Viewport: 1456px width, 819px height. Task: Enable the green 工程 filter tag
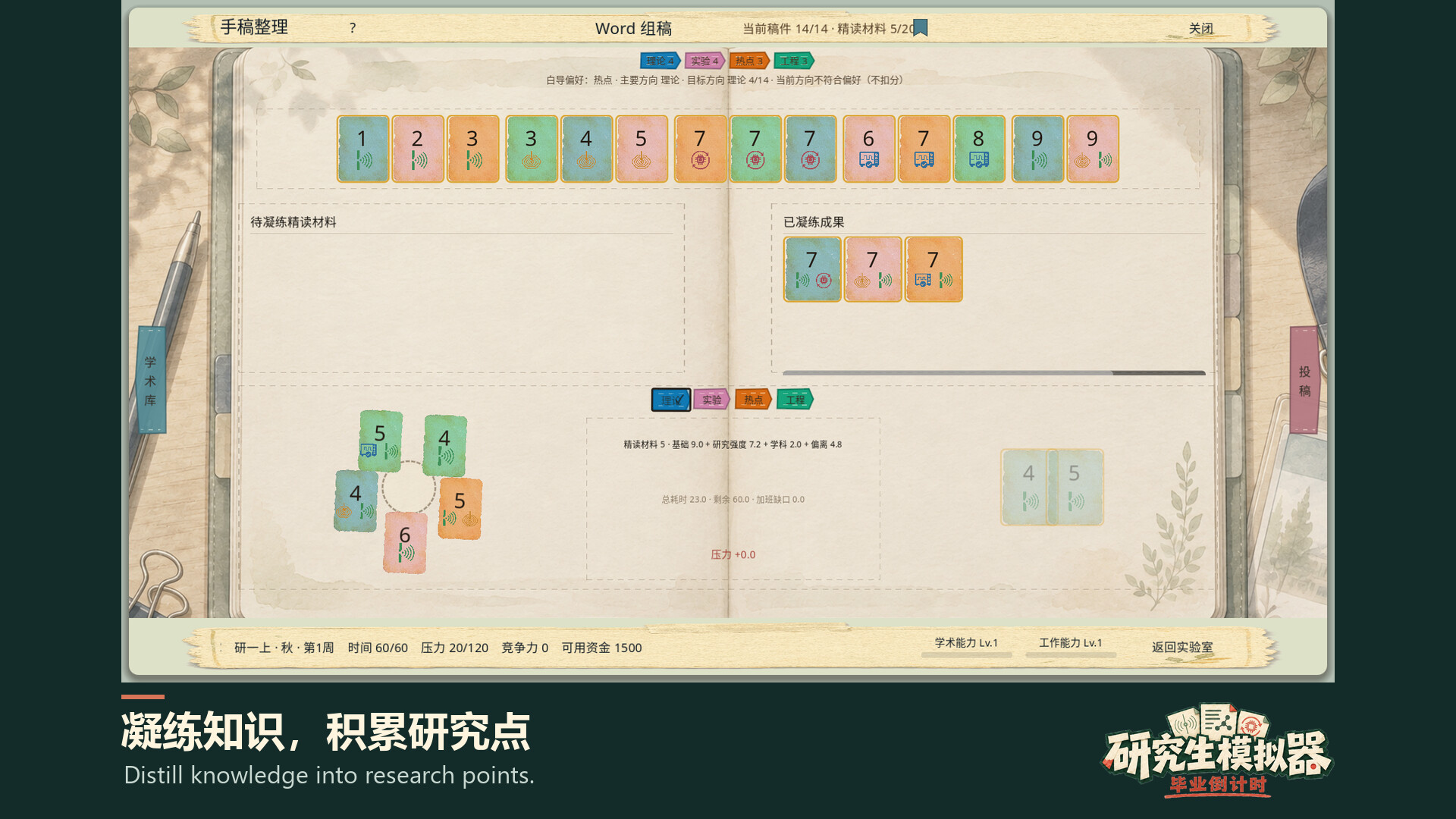click(795, 400)
